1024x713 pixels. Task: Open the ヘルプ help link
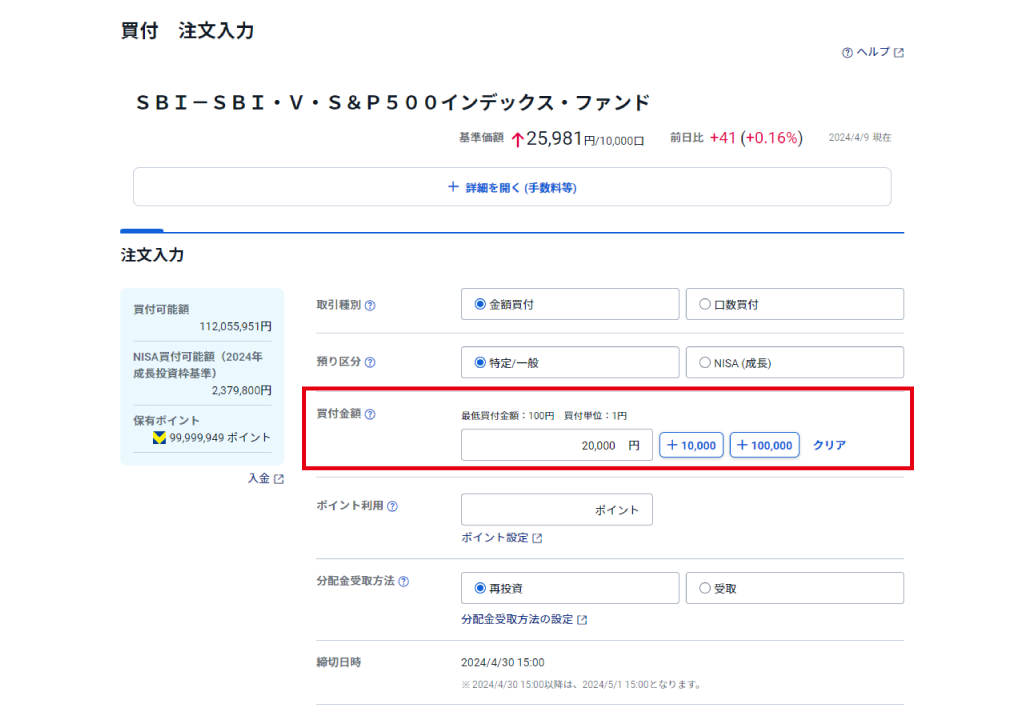click(x=873, y=52)
